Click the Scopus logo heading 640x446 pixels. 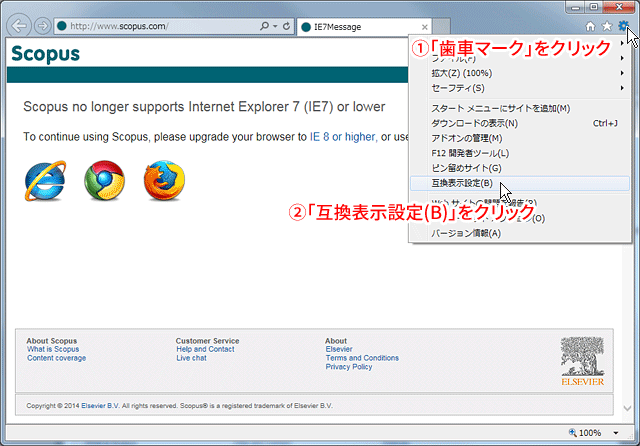click(46, 53)
